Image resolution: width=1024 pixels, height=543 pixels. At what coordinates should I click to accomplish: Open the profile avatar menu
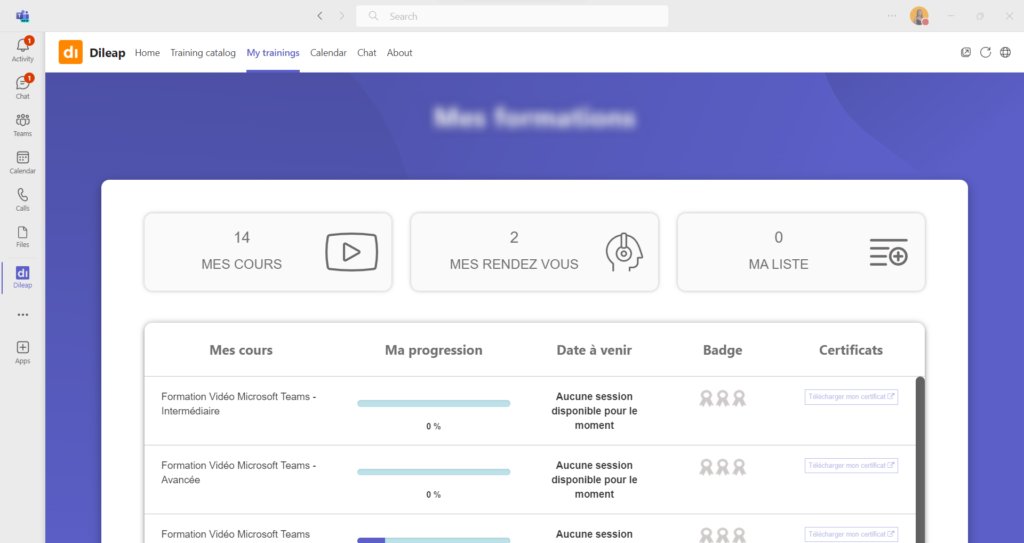tap(920, 16)
